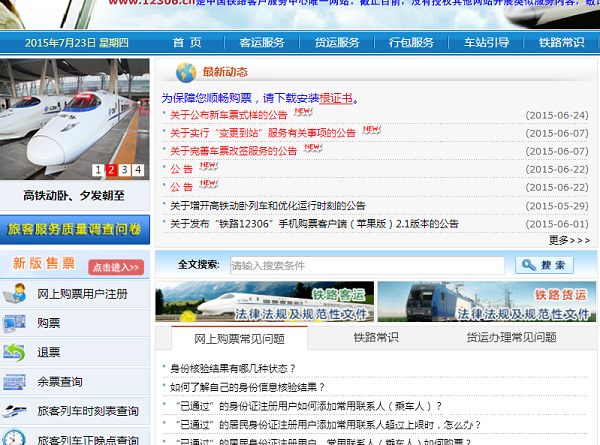Click the user registration icon

pyautogui.click(x=15, y=294)
